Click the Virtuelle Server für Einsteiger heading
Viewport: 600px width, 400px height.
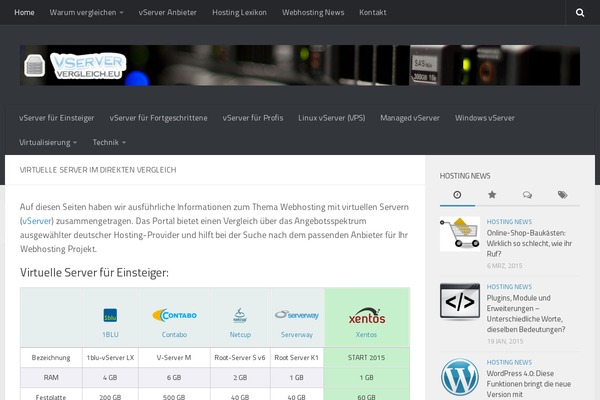[94, 273]
